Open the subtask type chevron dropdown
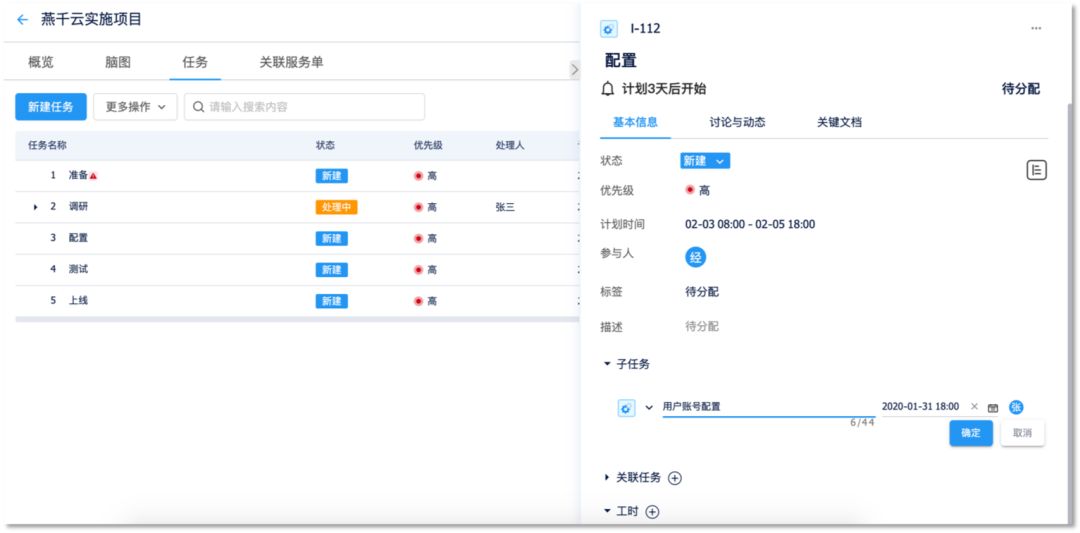1080x533 pixels. tap(649, 408)
